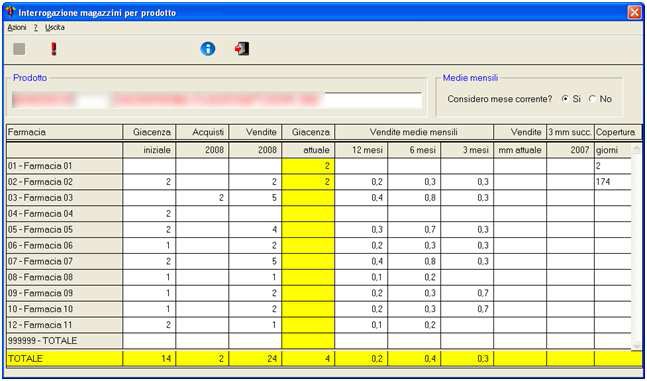
Task: Select row 01 - Farmacia 01
Action: (x=64, y=166)
